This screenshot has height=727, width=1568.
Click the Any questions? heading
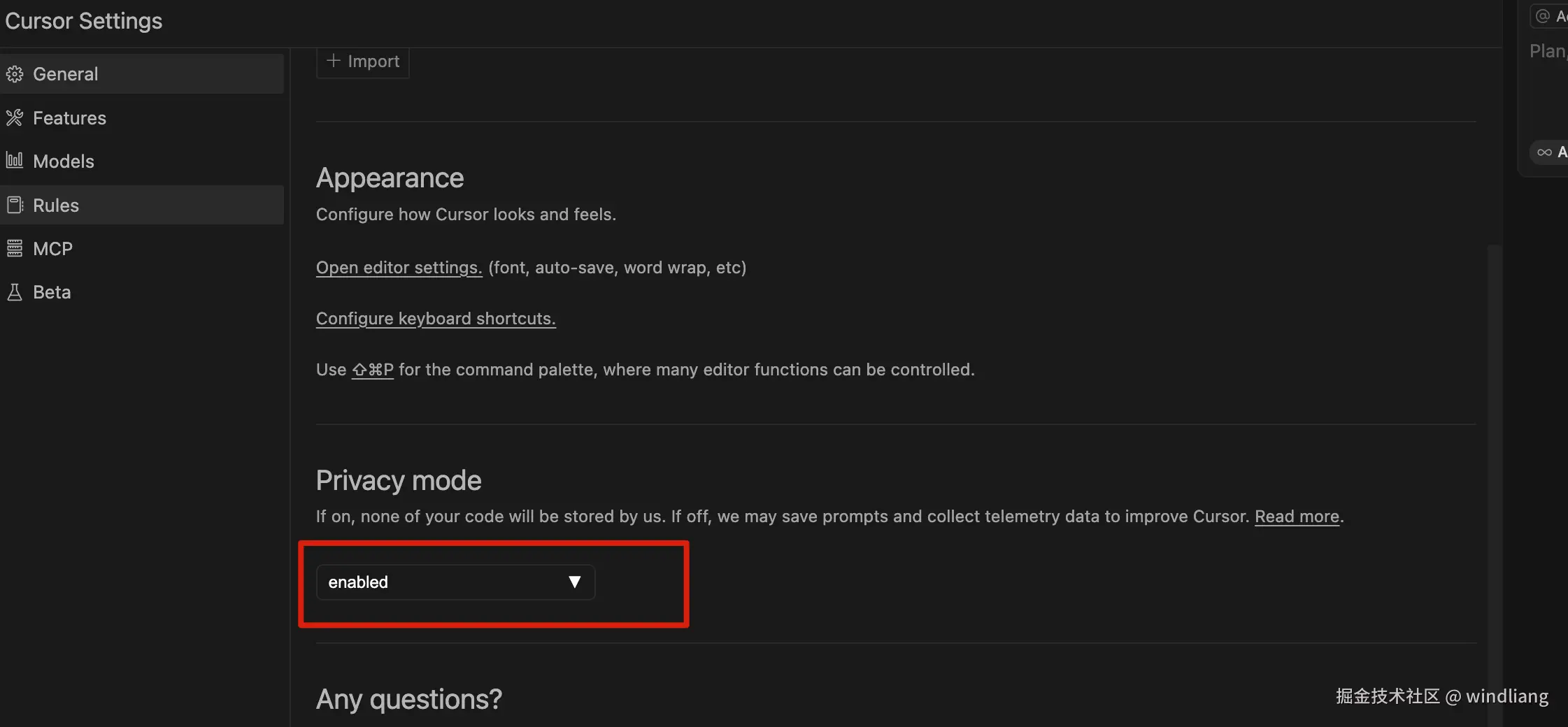tap(409, 699)
